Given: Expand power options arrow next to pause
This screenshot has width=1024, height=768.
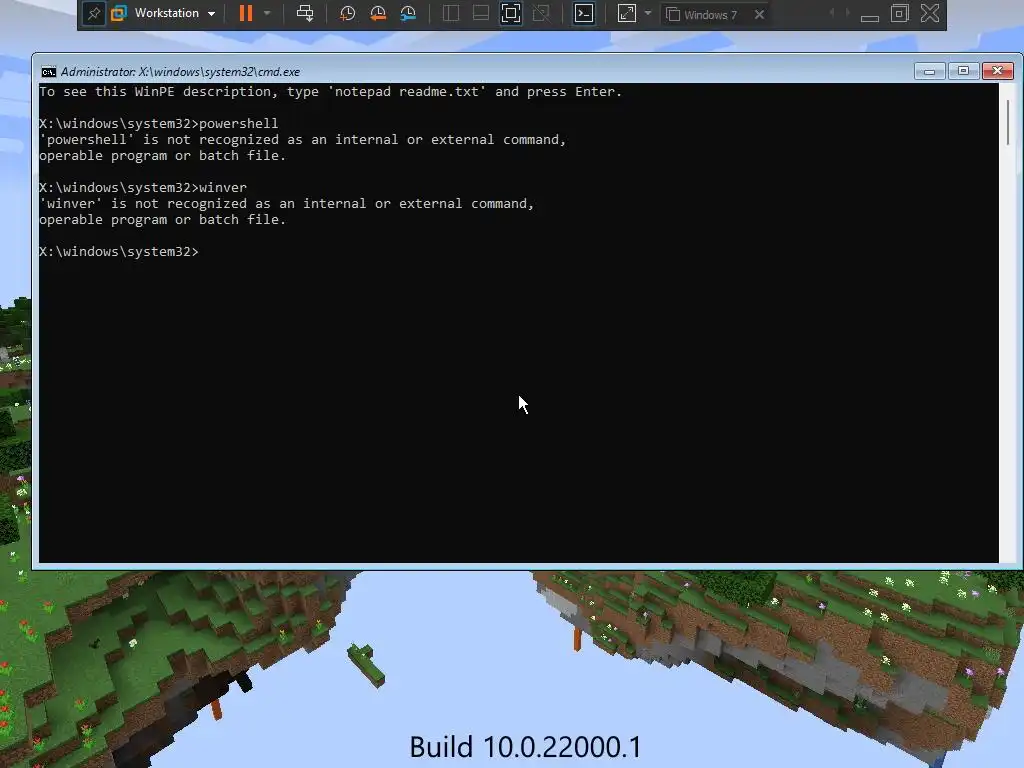Looking at the screenshot, I should (x=266, y=13).
